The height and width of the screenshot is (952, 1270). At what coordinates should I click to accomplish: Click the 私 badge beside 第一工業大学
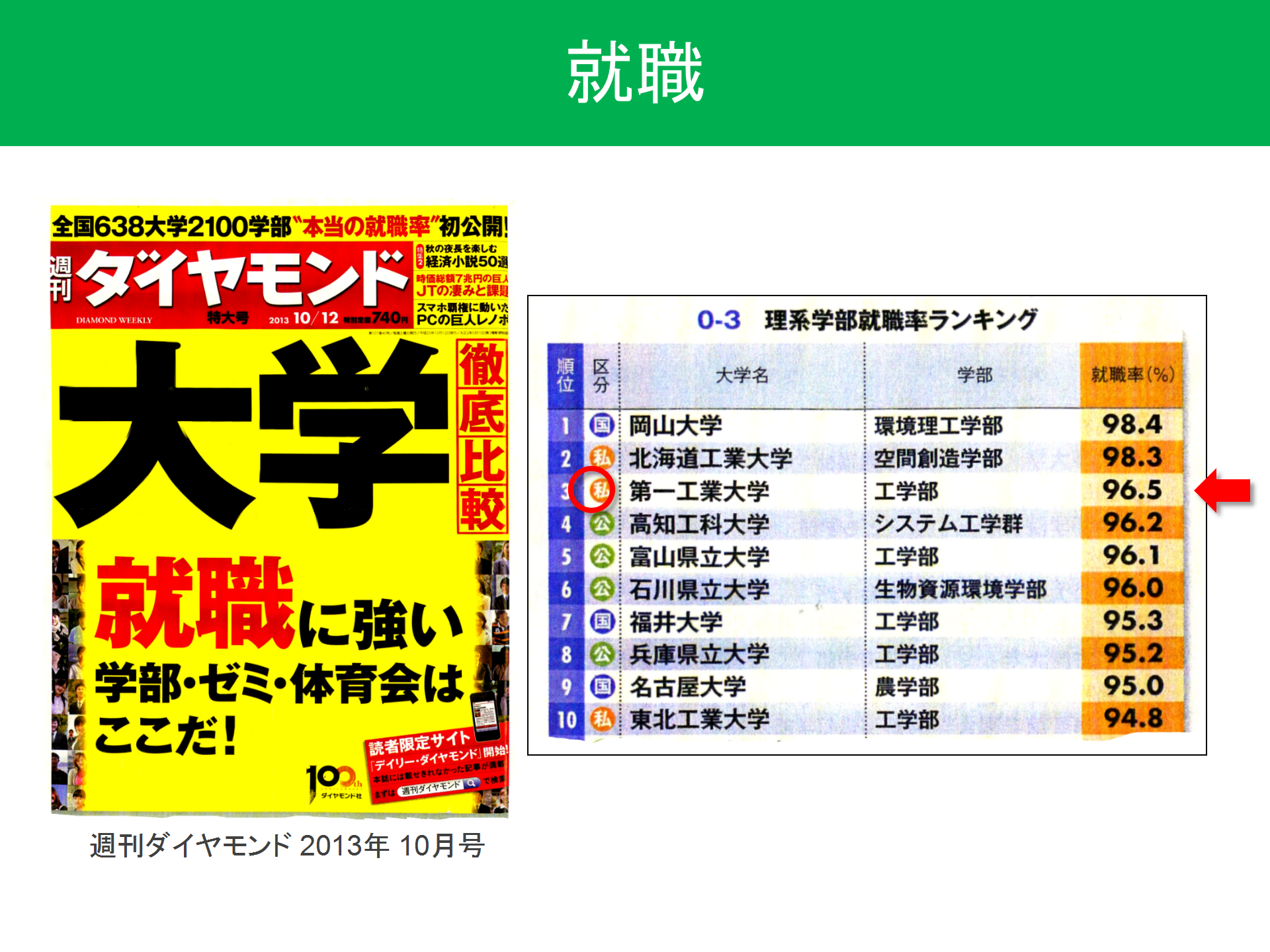click(600, 490)
